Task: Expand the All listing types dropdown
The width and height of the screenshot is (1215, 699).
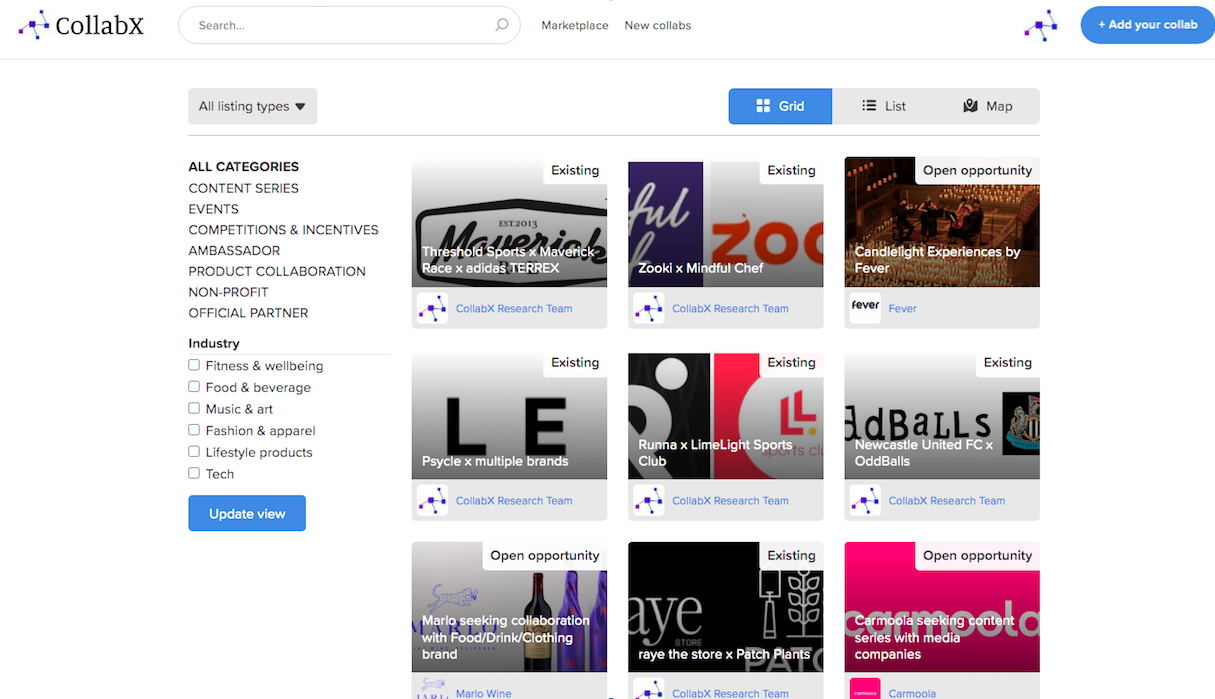Action: (x=252, y=106)
